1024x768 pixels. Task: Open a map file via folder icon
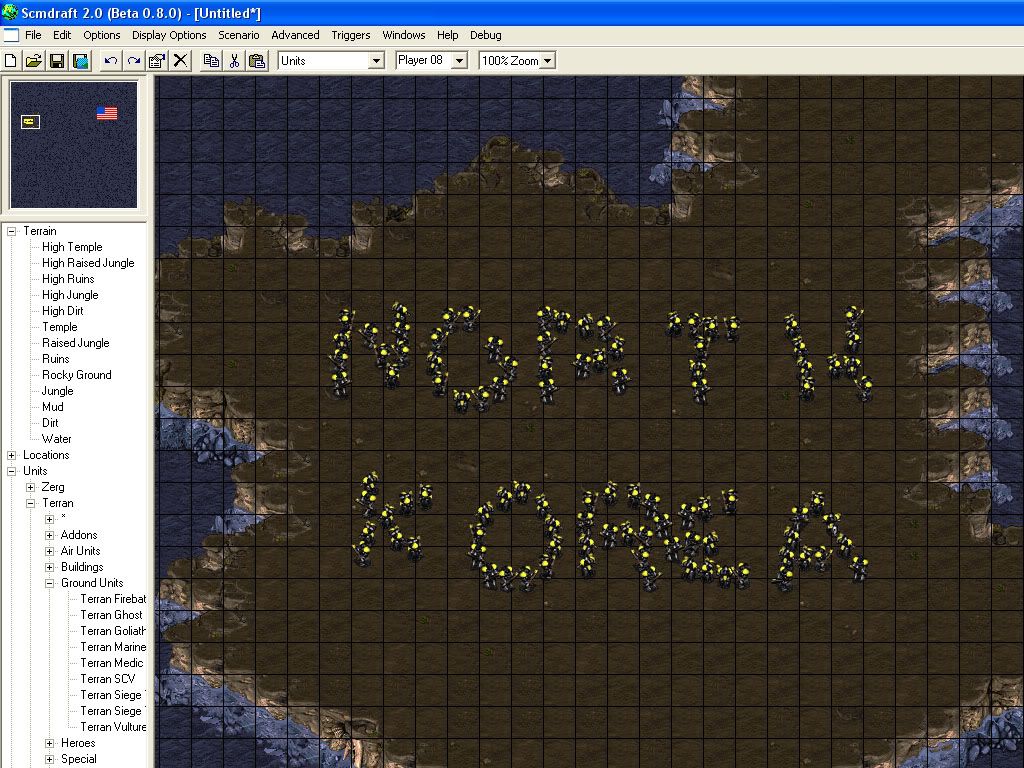33,61
